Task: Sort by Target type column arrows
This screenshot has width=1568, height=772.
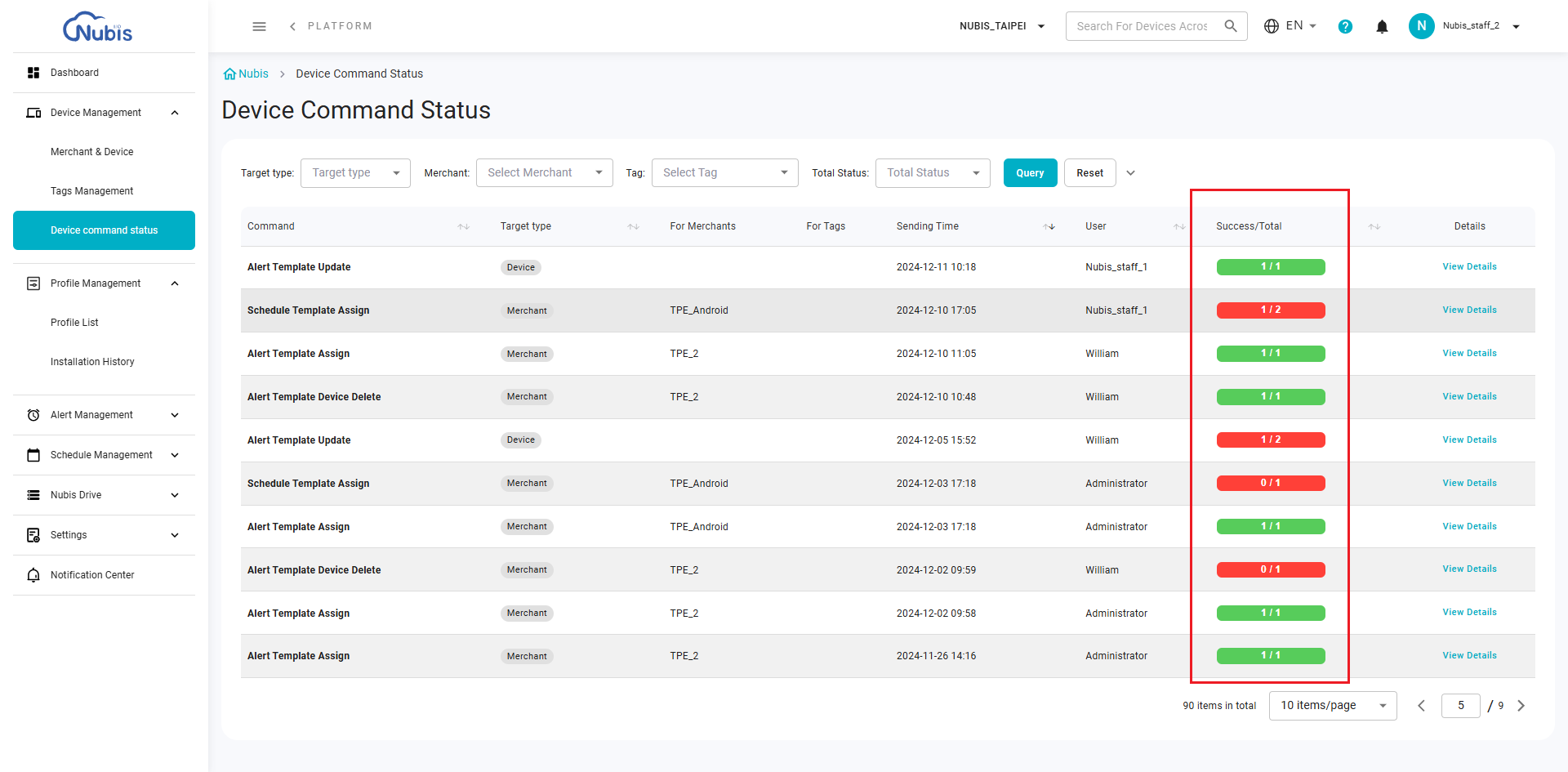Action: point(633,226)
